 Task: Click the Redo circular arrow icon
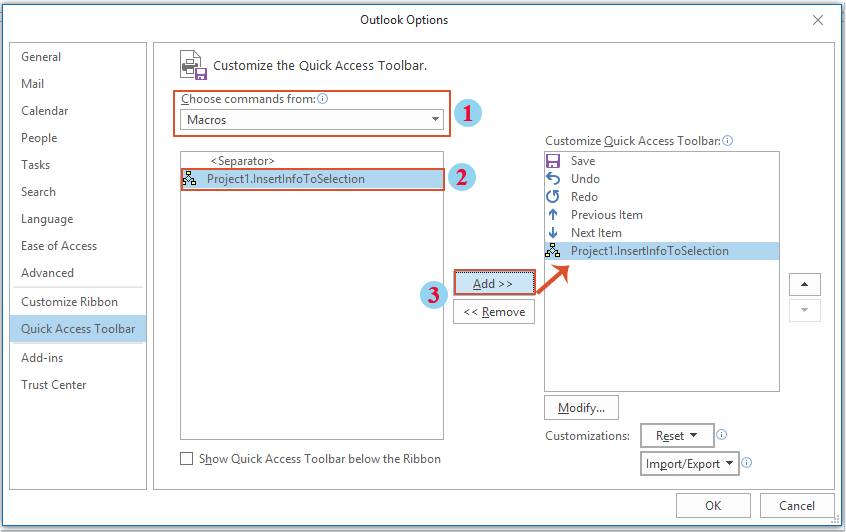[553, 197]
